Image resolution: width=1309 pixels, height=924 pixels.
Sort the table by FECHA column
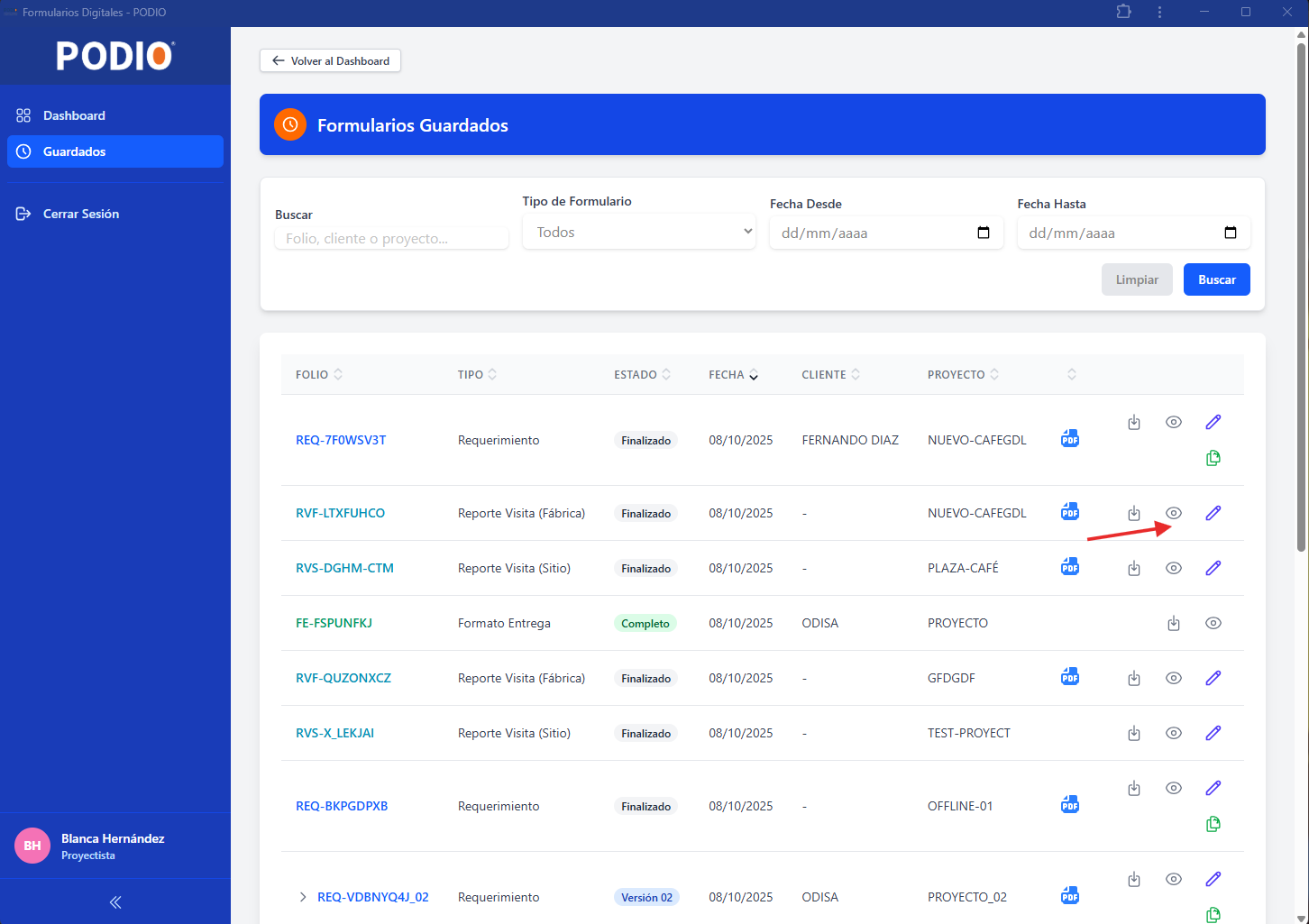click(734, 375)
